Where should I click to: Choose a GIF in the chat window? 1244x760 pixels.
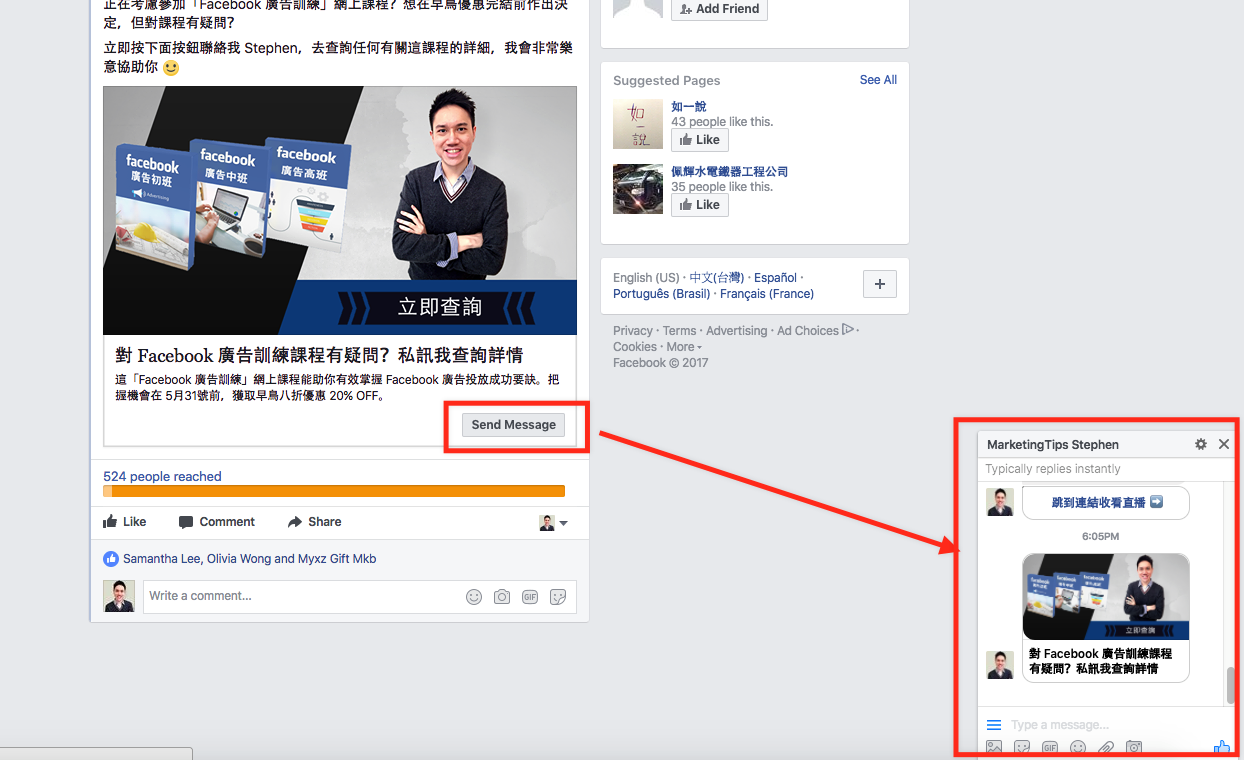[x=1050, y=747]
